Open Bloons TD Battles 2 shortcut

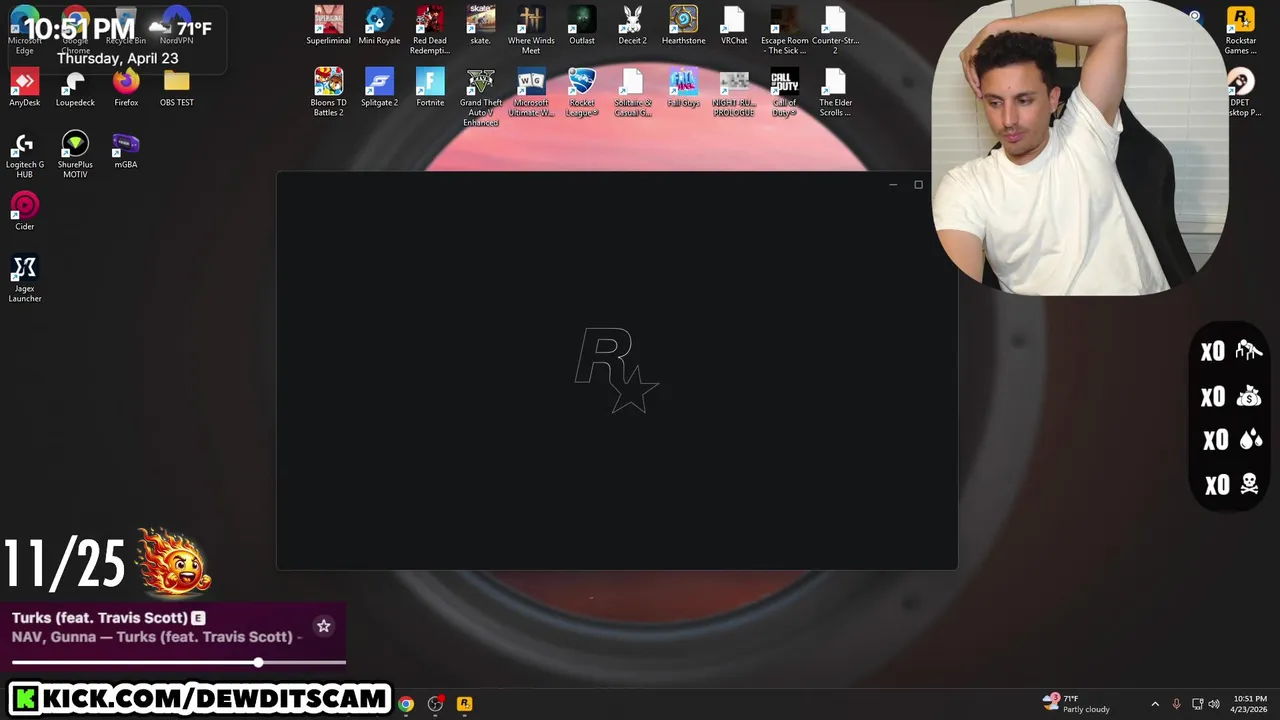[x=328, y=92]
